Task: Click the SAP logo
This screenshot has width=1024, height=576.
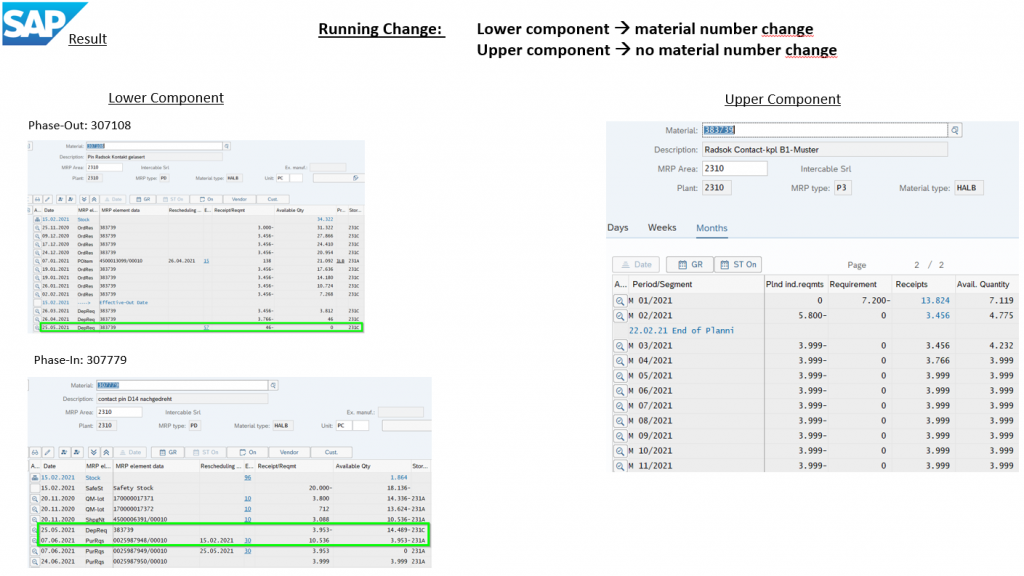Action: coord(44,23)
